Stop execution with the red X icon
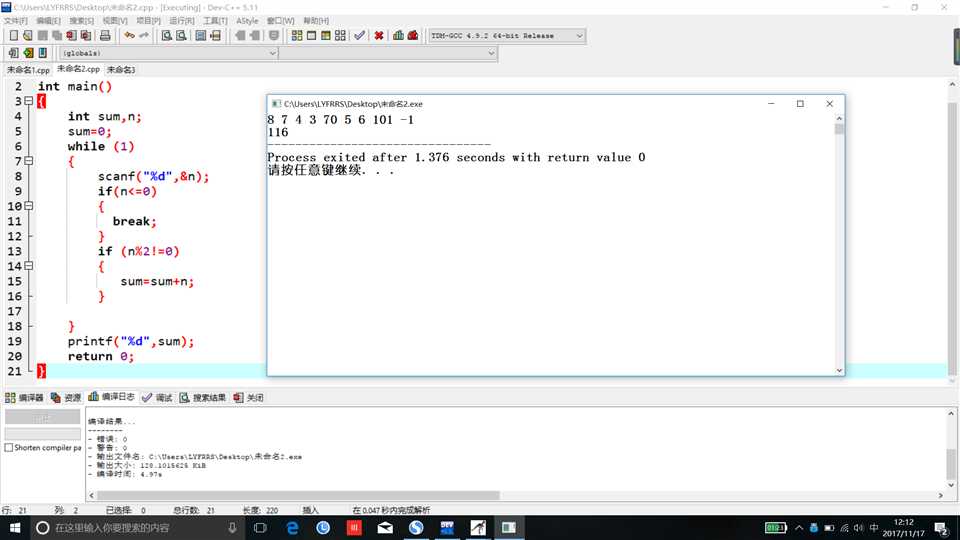Image resolution: width=960 pixels, height=540 pixels. (379, 36)
